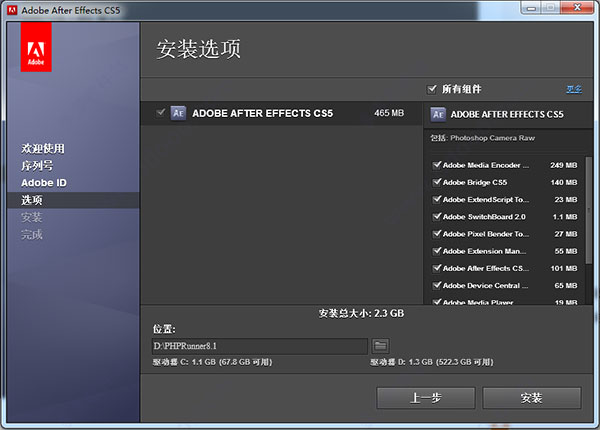Click the AE icon in product list row

[x=178, y=113]
